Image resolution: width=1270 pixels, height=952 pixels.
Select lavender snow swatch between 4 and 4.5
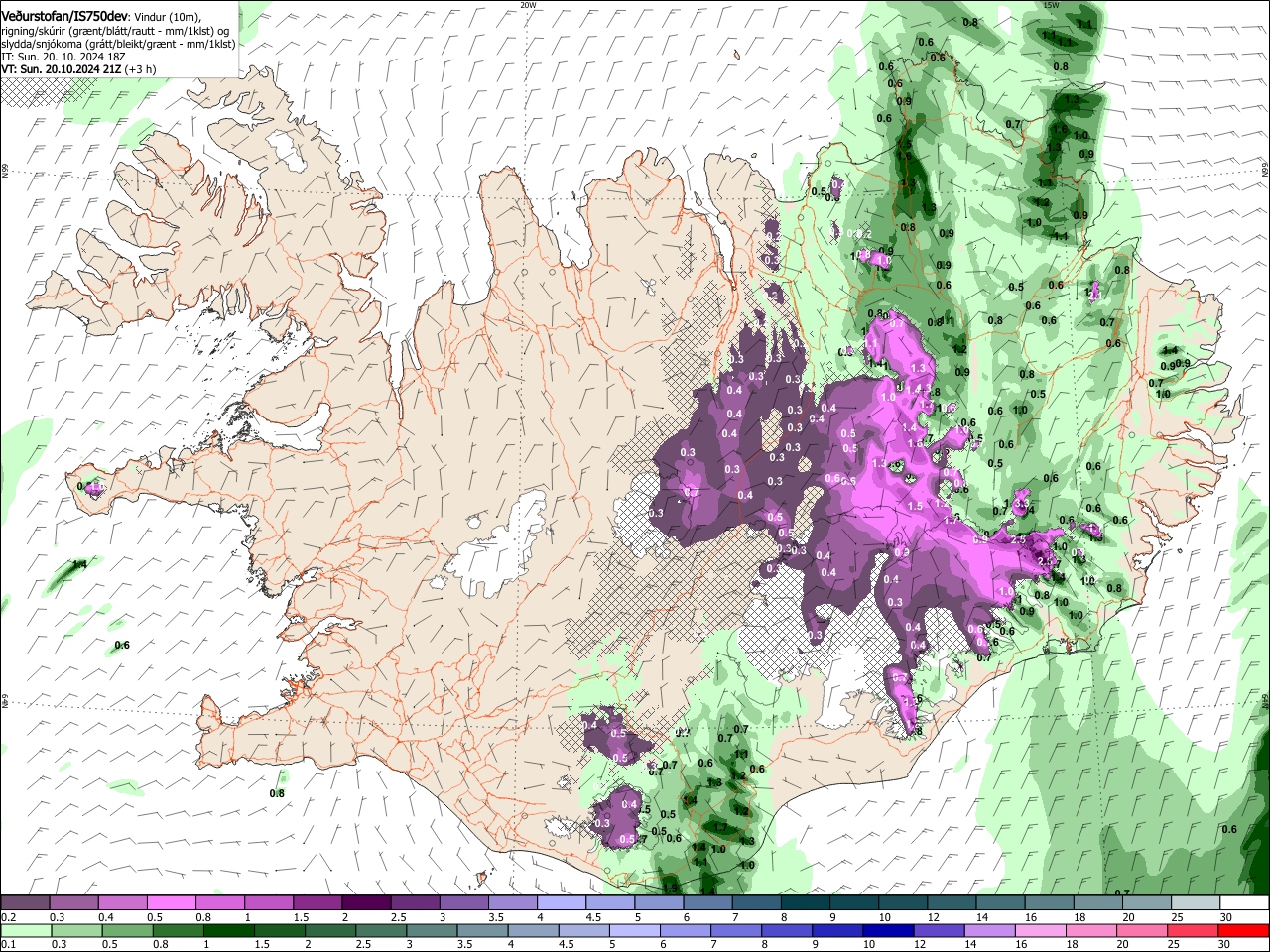562,903
